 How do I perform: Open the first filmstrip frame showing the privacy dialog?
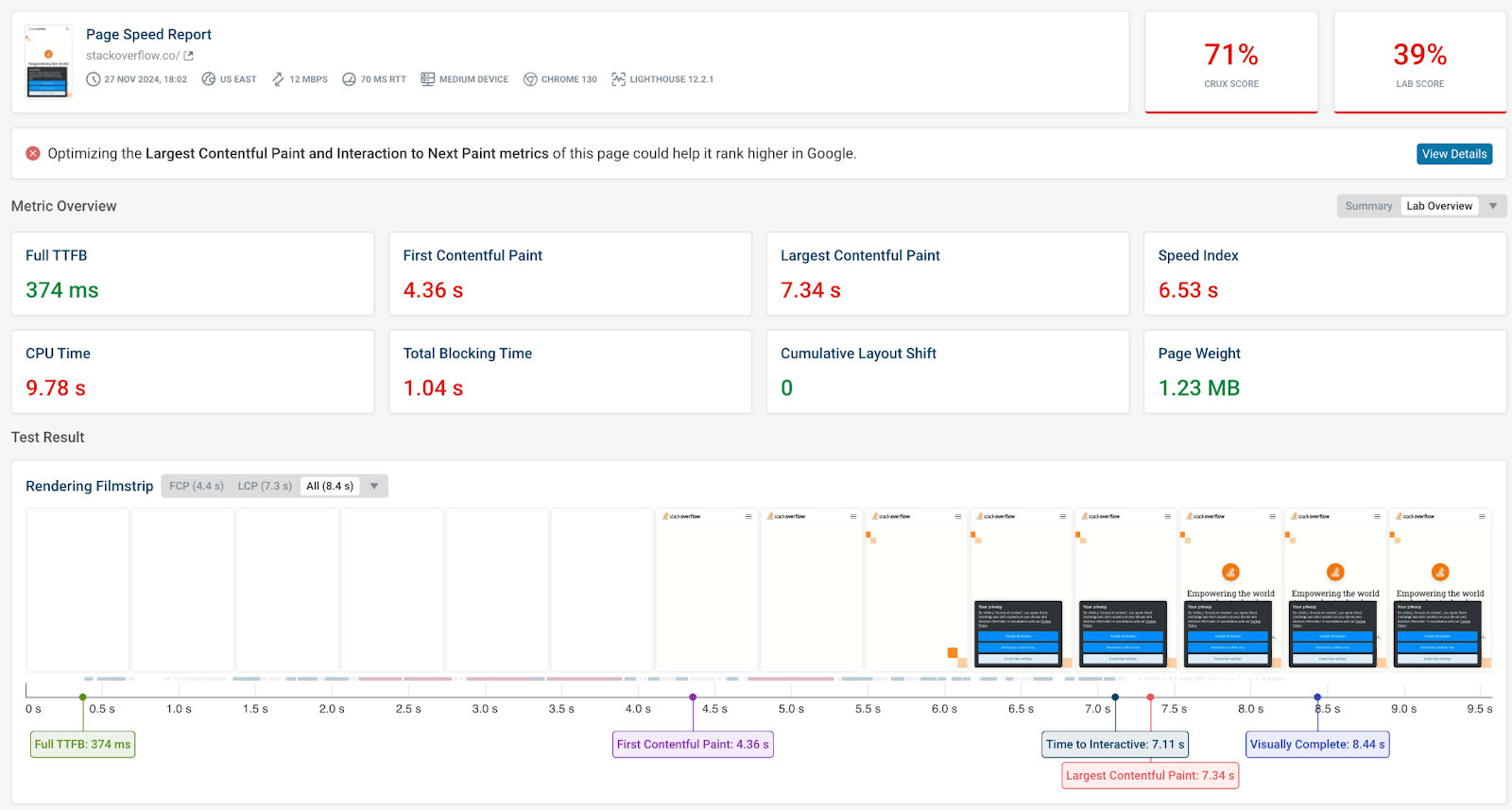click(x=1022, y=590)
